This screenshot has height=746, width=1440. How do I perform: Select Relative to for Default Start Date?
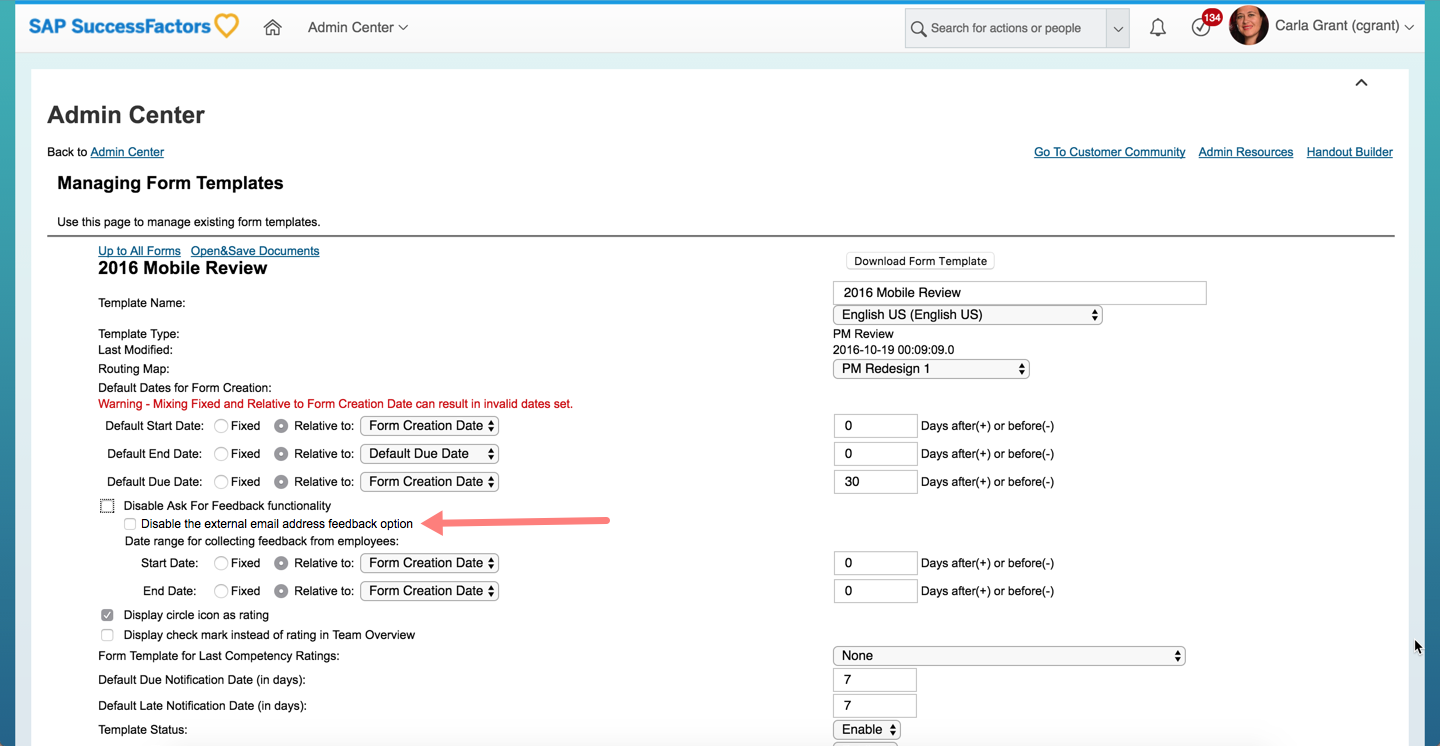[x=281, y=426]
